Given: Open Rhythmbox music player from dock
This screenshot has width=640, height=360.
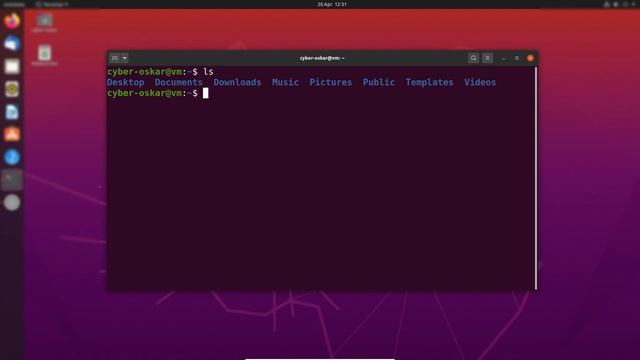Looking at the screenshot, I should click(12, 89).
